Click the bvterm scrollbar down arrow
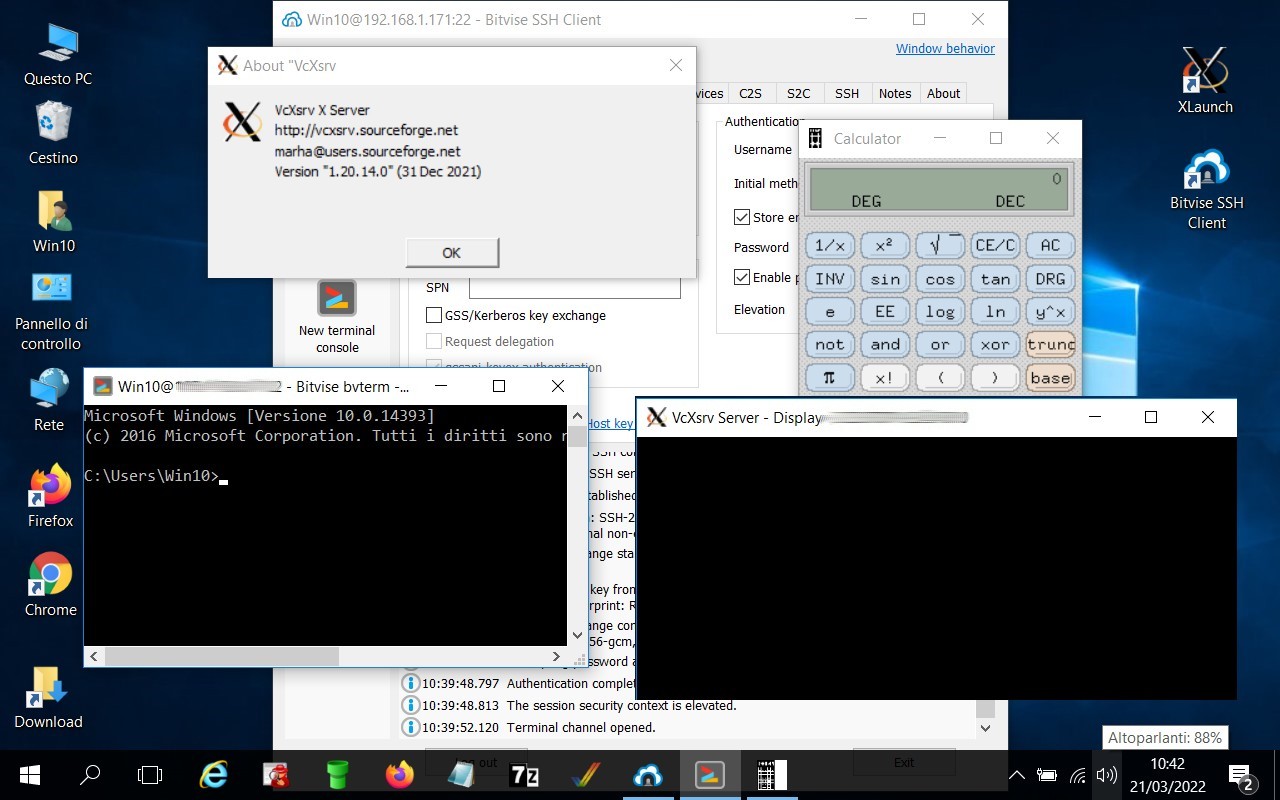This screenshot has height=800, width=1280. pyautogui.click(x=577, y=634)
